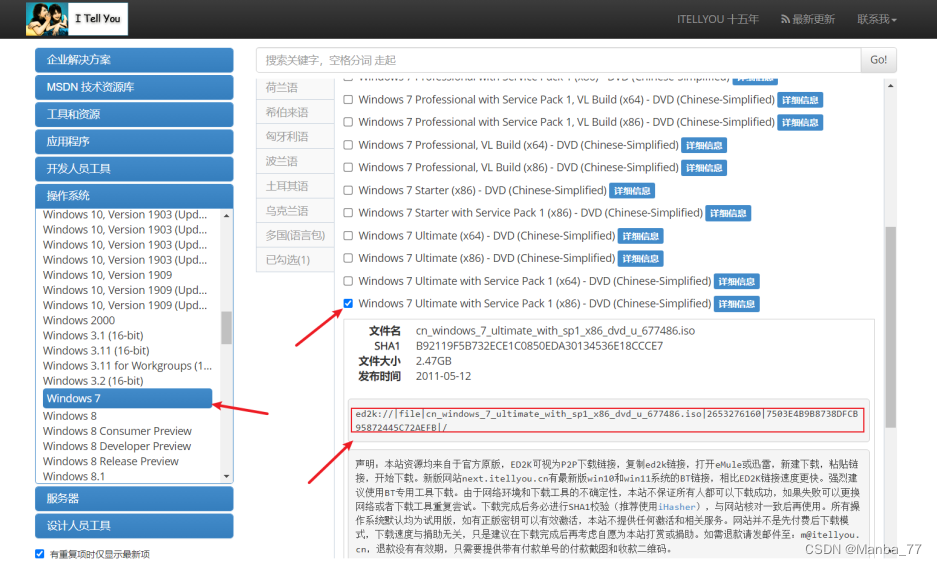Check Windows 7 Starter (x86) DVD
Image resolution: width=937 pixels, height=565 pixels.
point(348,190)
